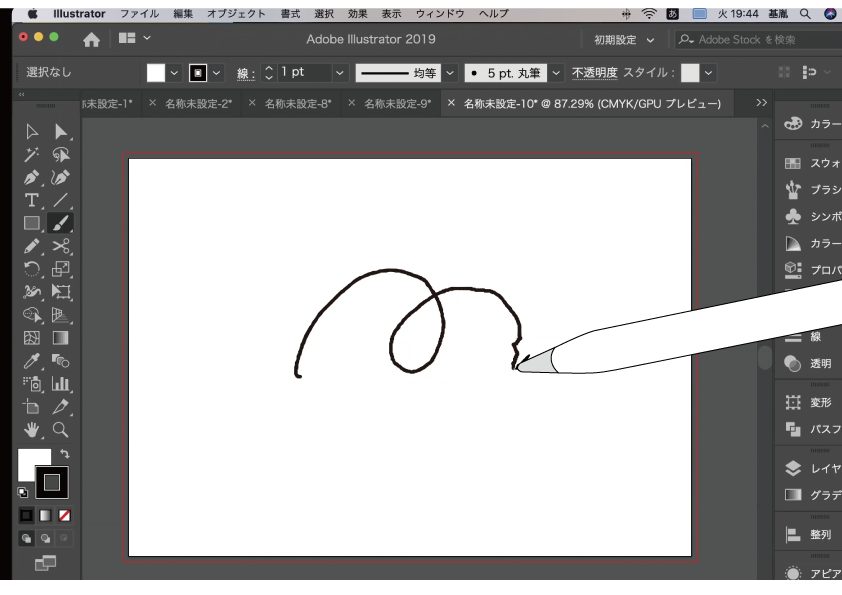This screenshot has width=842, height=595.
Task: Select the Paintbrush tool
Action: point(60,223)
